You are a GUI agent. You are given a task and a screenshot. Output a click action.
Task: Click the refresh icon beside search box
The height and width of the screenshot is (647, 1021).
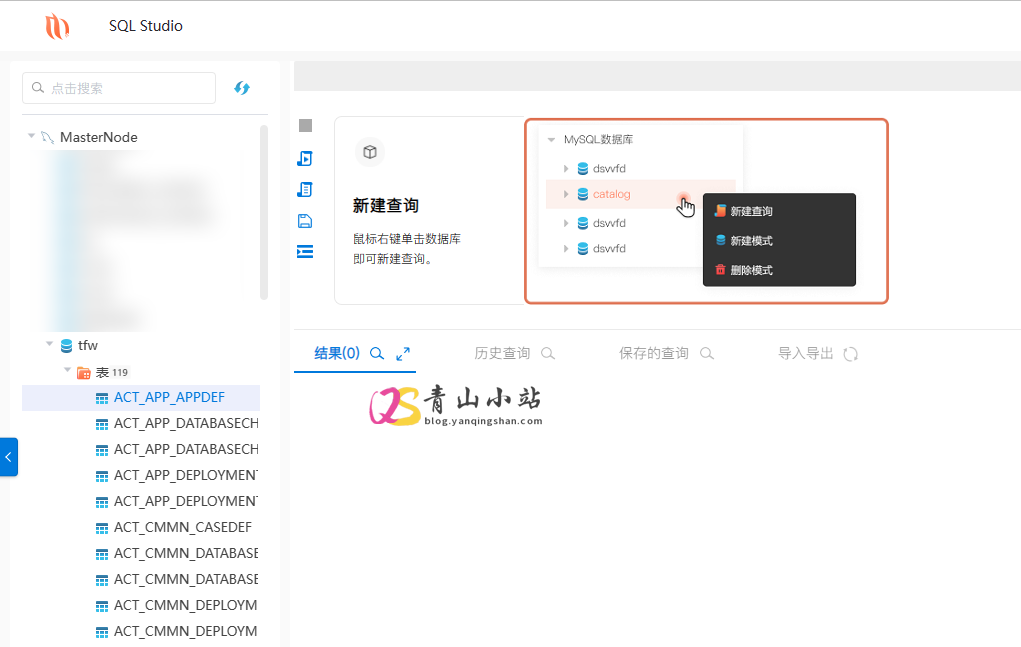242,88
